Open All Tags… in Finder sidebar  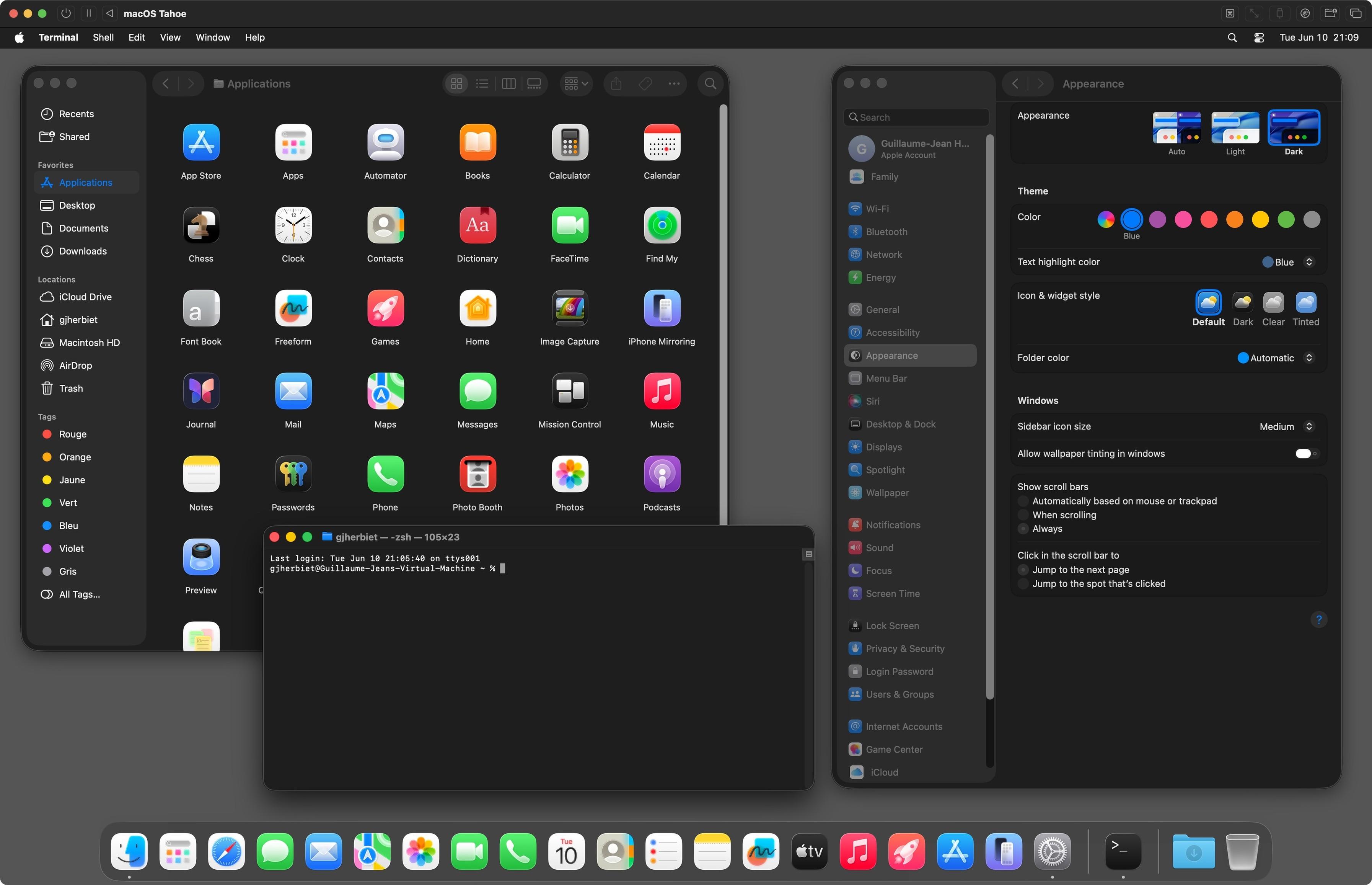pyautogui.click(x=86, y=594)
